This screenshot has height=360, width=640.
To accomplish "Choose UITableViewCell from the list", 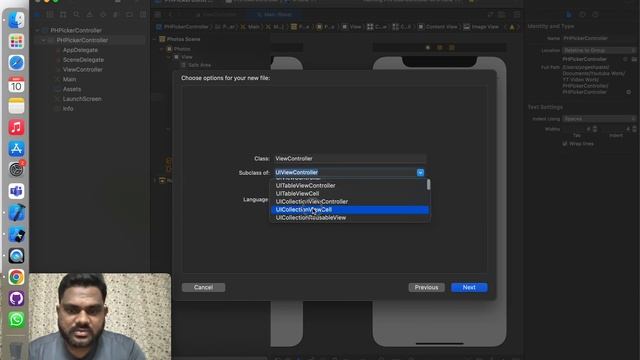I will click(350, 193).
